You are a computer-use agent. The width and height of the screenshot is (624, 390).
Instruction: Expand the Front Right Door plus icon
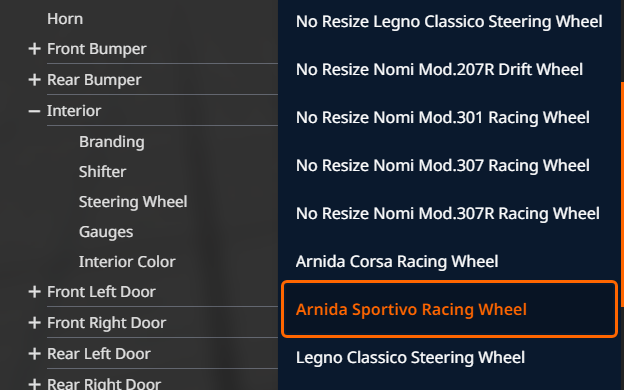point(35,323)
